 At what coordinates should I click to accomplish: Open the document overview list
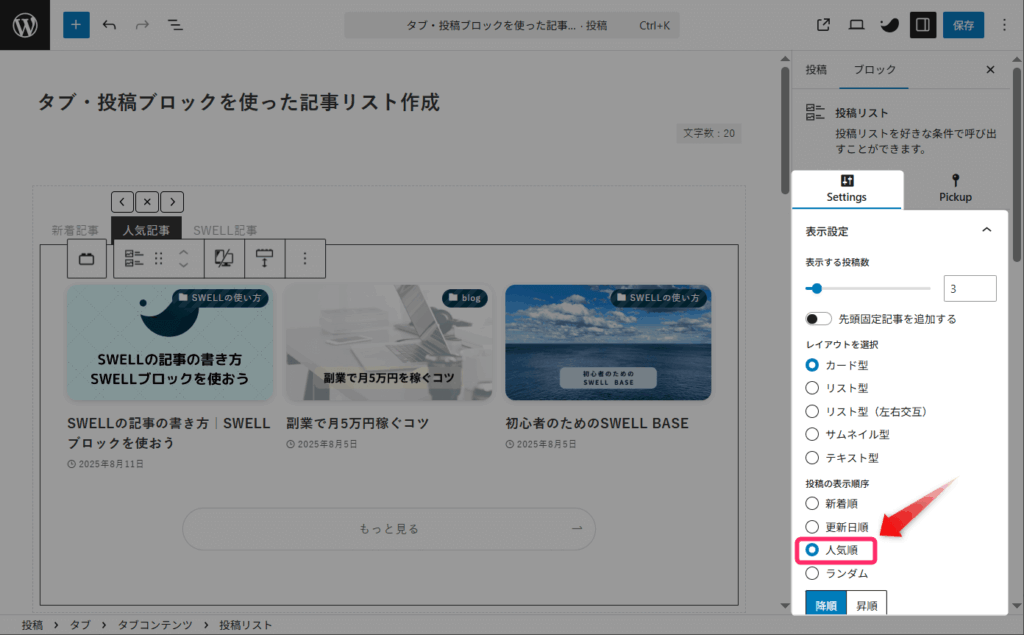175,25
